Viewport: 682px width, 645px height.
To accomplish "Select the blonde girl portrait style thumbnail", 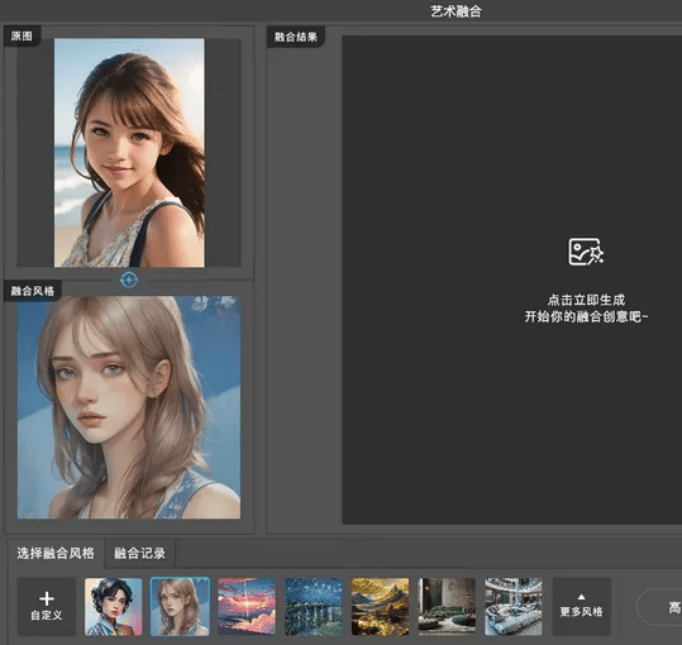I will [x=180, y=606].
